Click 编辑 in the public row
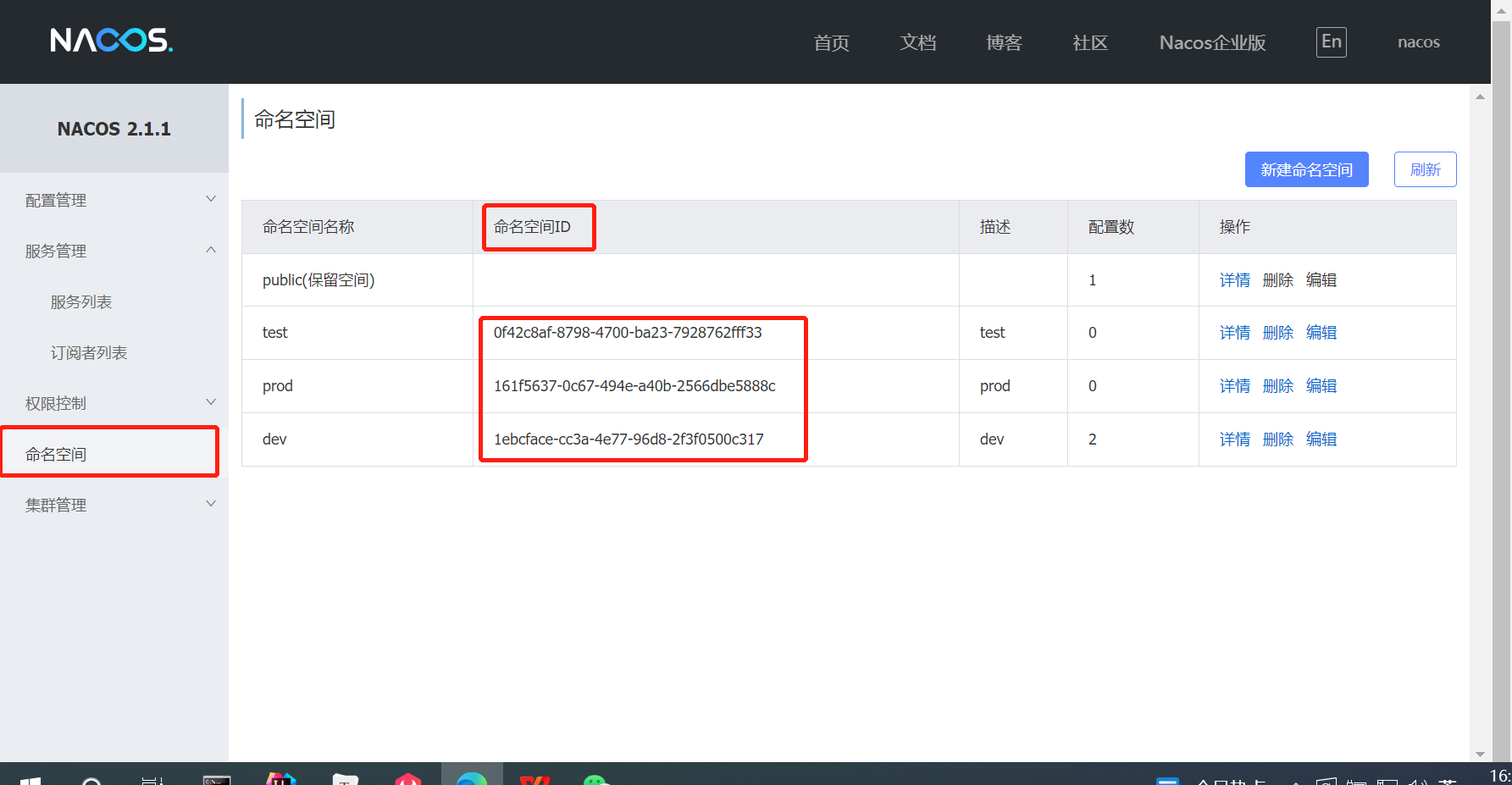This screenshot has width=1512, height=785. pyautogui.click(x=1321, y=280)
